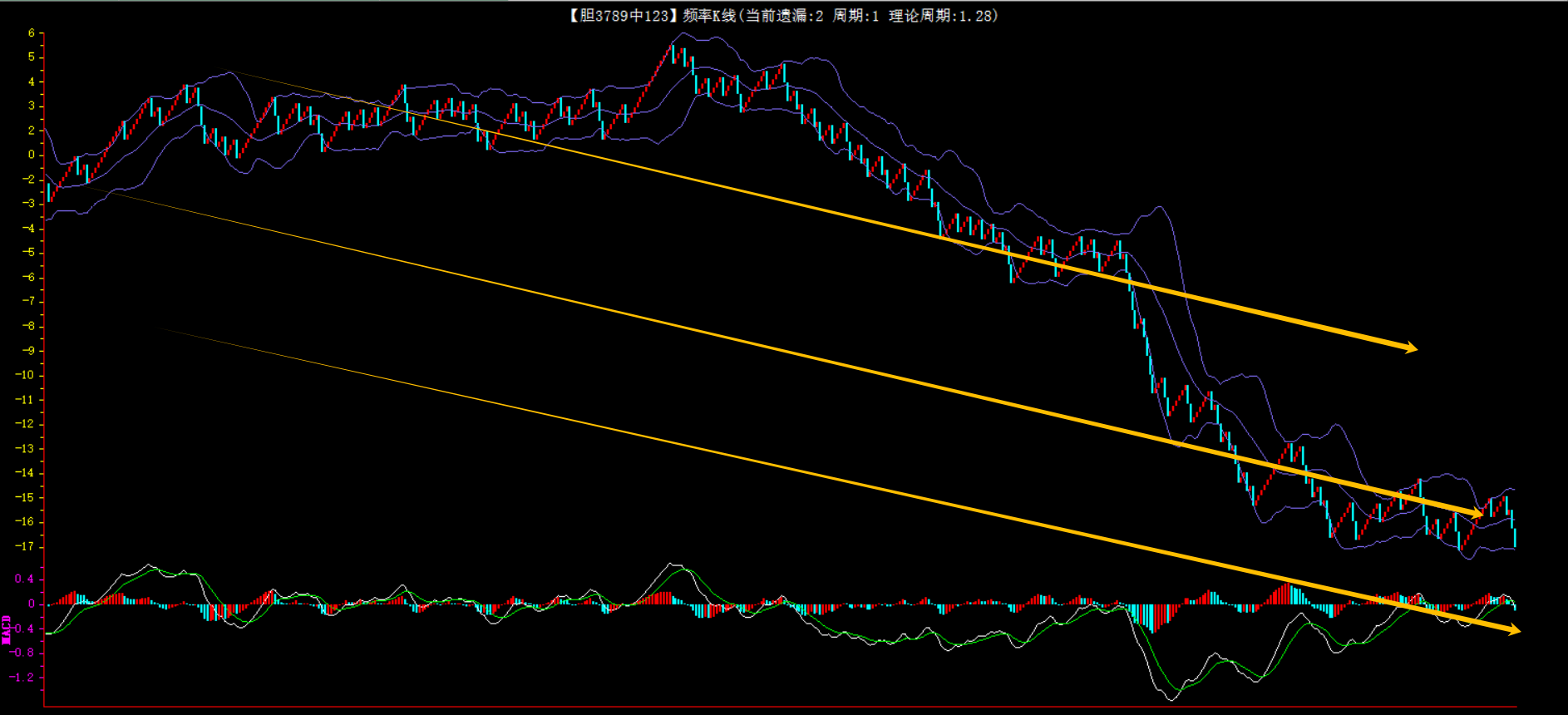Select the last cyan candlestick at far right
This screenshot has height=715, width=1568.
click(x=1515, y=536)
